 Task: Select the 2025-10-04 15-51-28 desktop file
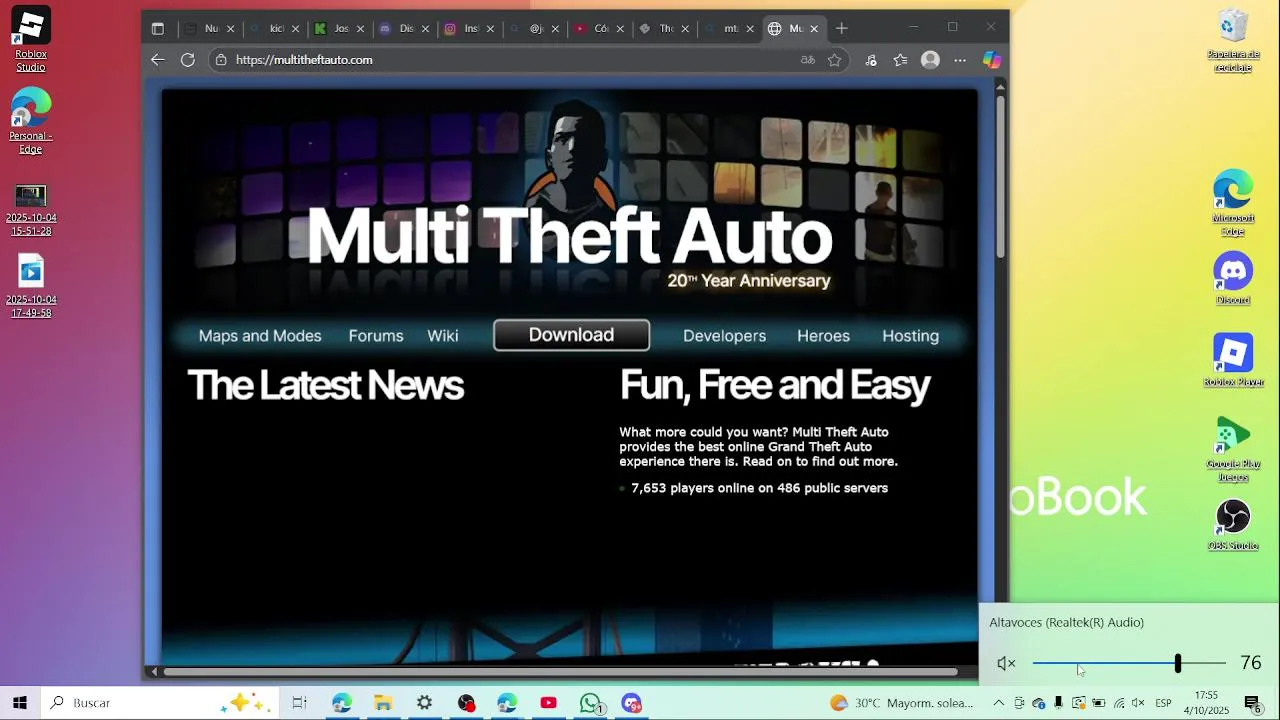point(31,210)
